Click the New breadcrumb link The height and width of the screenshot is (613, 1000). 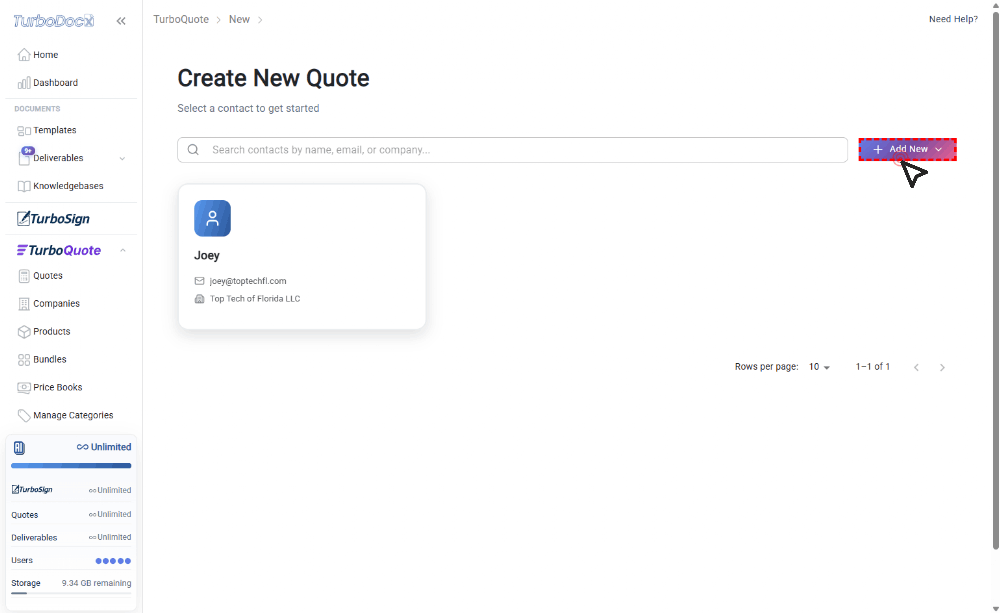pyautogui.click(x=239, y=20)
